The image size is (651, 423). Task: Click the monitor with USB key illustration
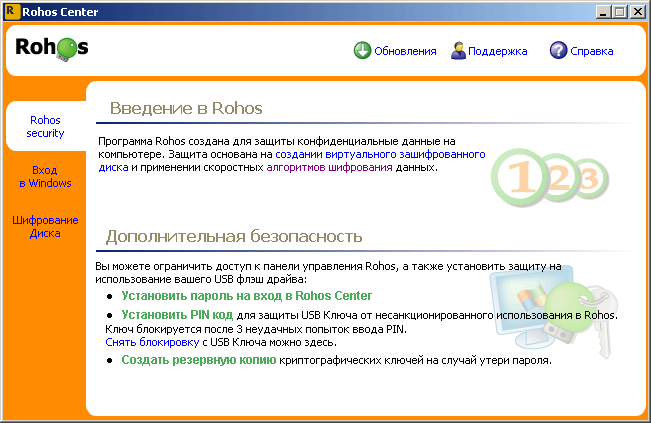(x=553, y=311)
